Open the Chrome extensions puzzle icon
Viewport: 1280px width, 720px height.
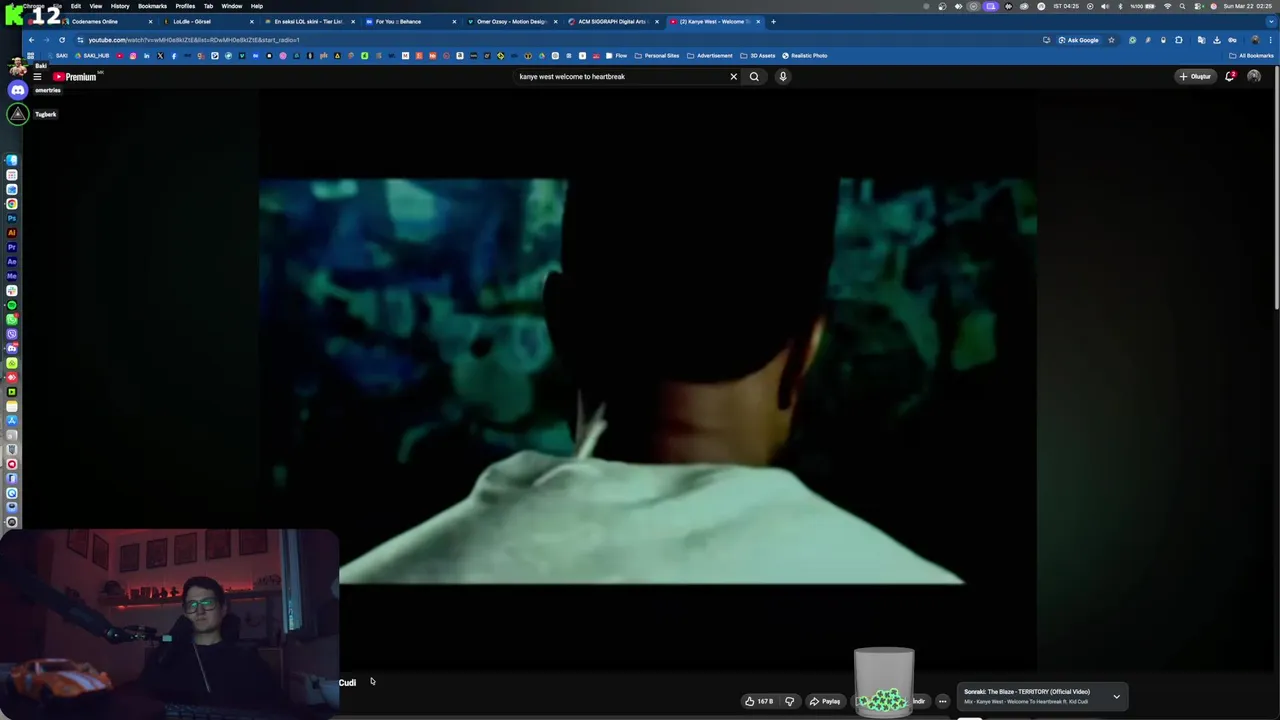pyautogui.click(x=1178, y=40)
